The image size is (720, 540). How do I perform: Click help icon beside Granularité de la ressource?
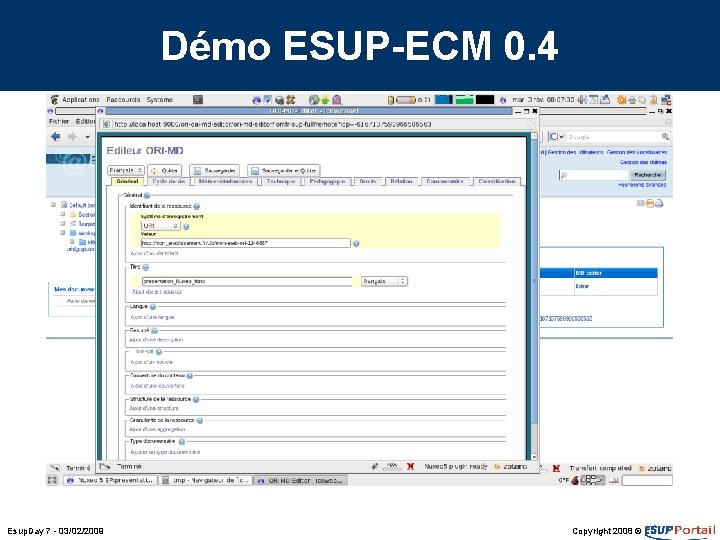point(200,421)
